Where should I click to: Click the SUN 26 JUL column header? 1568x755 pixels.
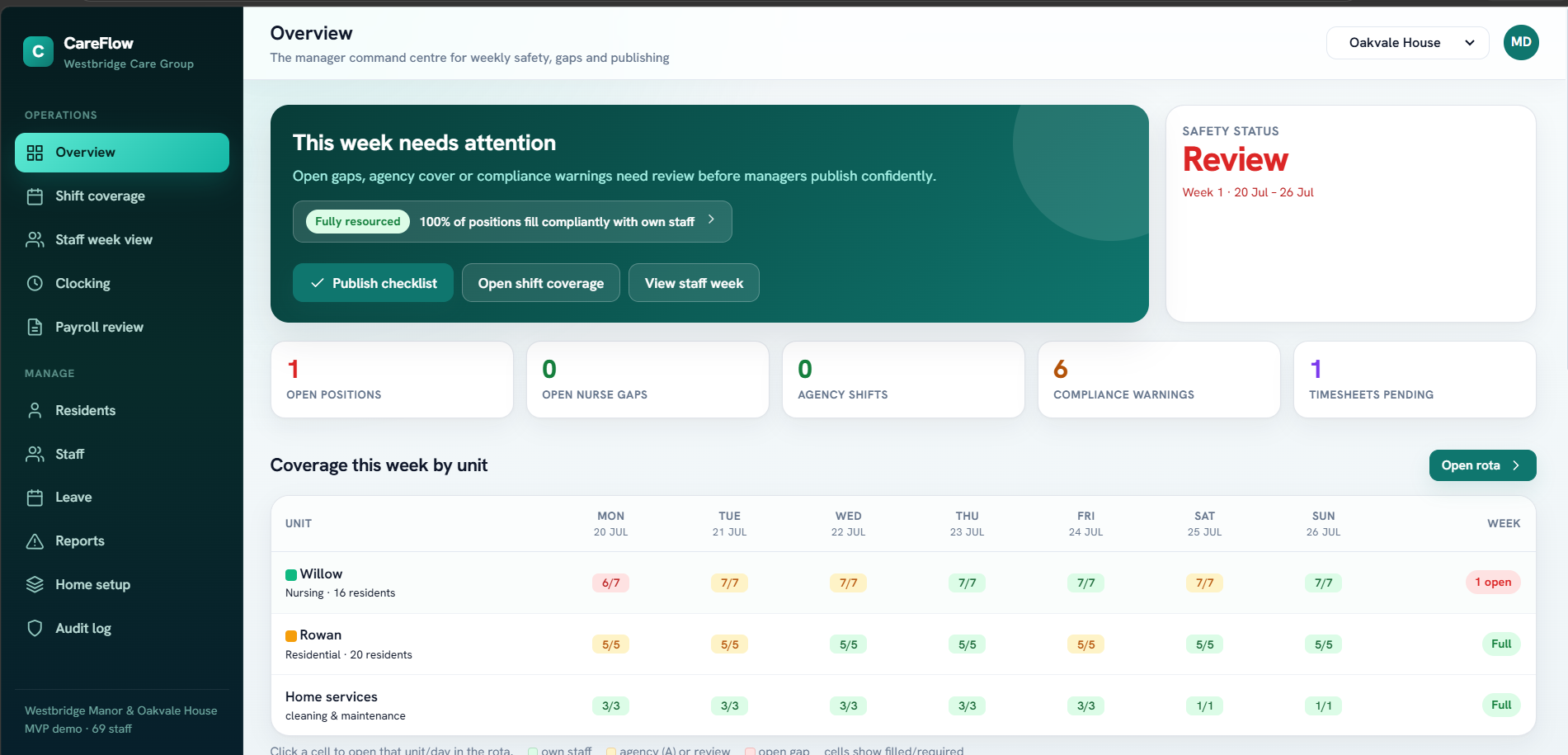[x=1323, y=524]
